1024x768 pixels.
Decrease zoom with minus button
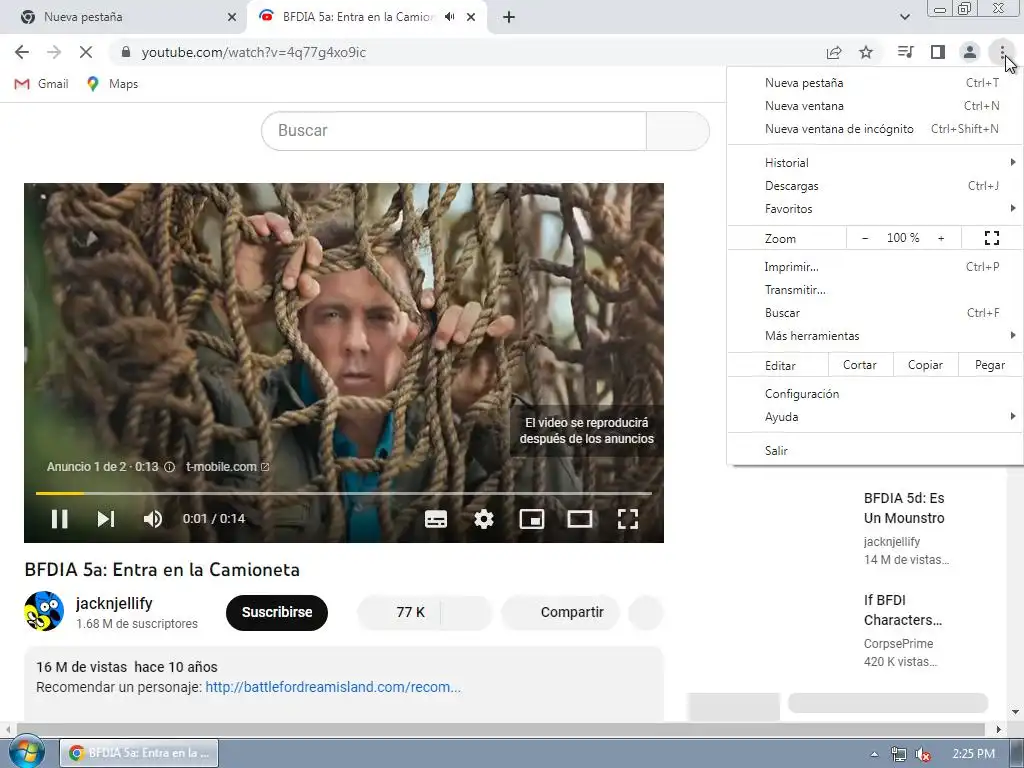865,238
